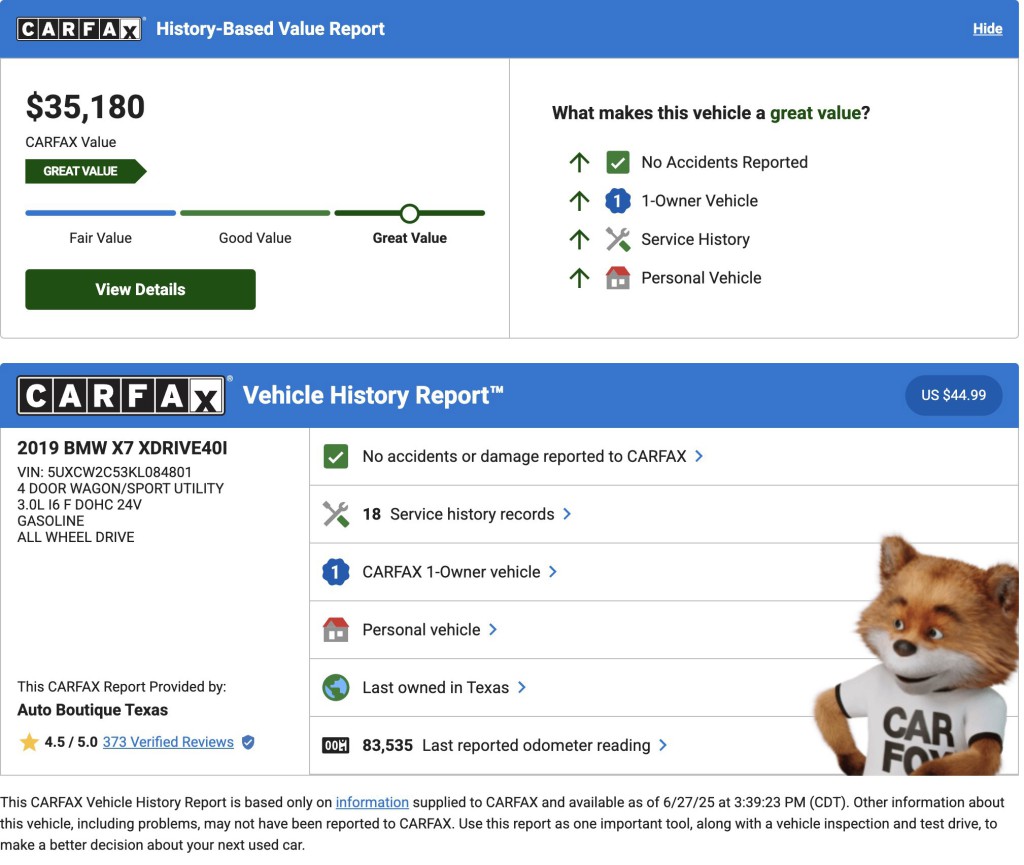Screen dimensions: 1024x865
Task: Click the CARFAX logo in Value Report header
Action: [79, 29]
